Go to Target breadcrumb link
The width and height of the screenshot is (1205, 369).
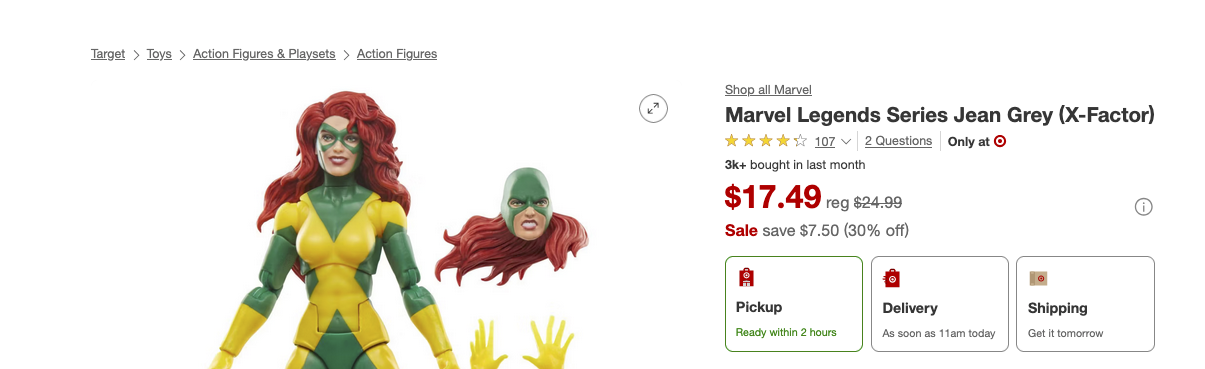[108, 54]
